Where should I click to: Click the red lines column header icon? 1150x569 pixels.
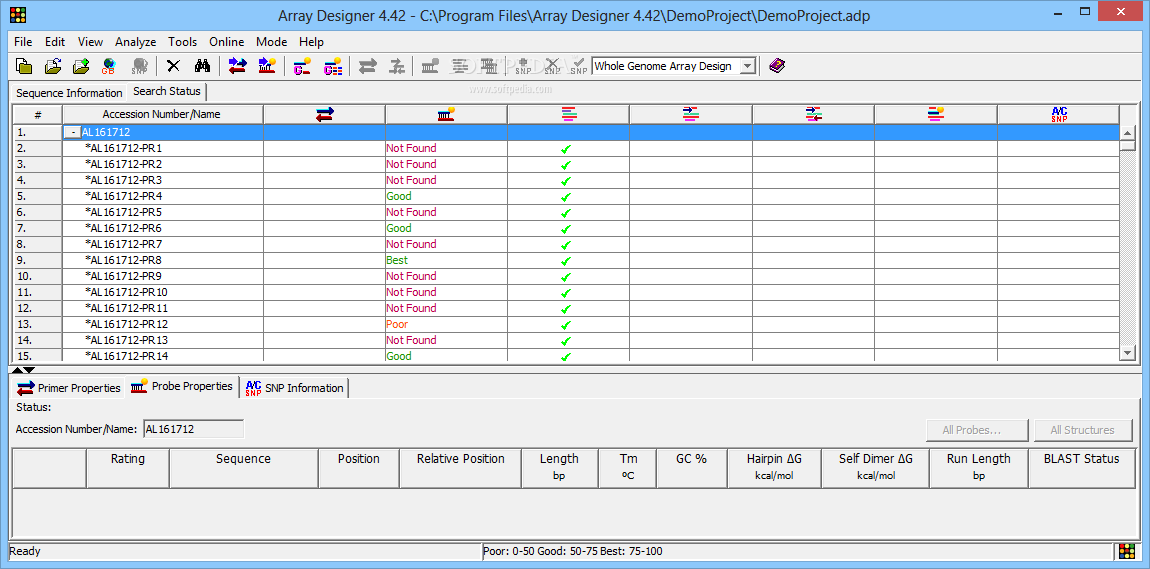pyautogui.click(x=568, y=114)
